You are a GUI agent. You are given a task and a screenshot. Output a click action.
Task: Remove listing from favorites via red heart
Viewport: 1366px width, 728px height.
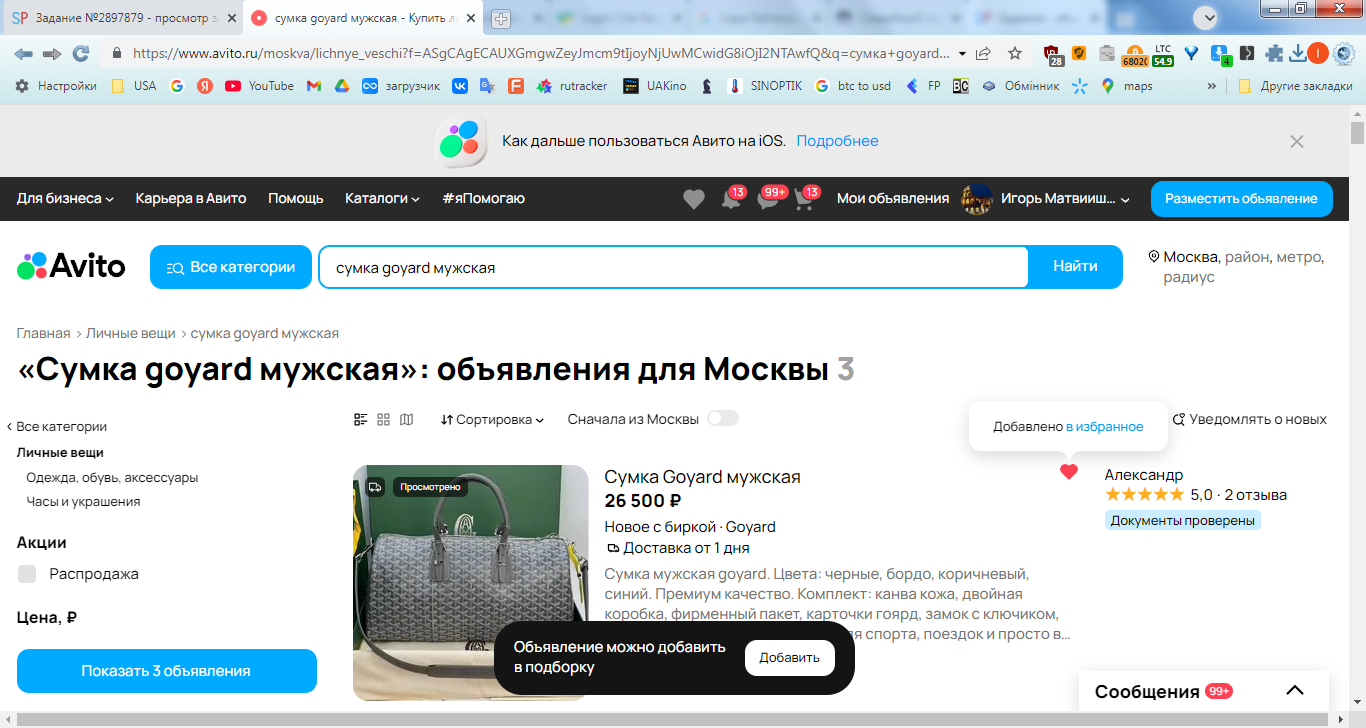(x=1069, y=472)
